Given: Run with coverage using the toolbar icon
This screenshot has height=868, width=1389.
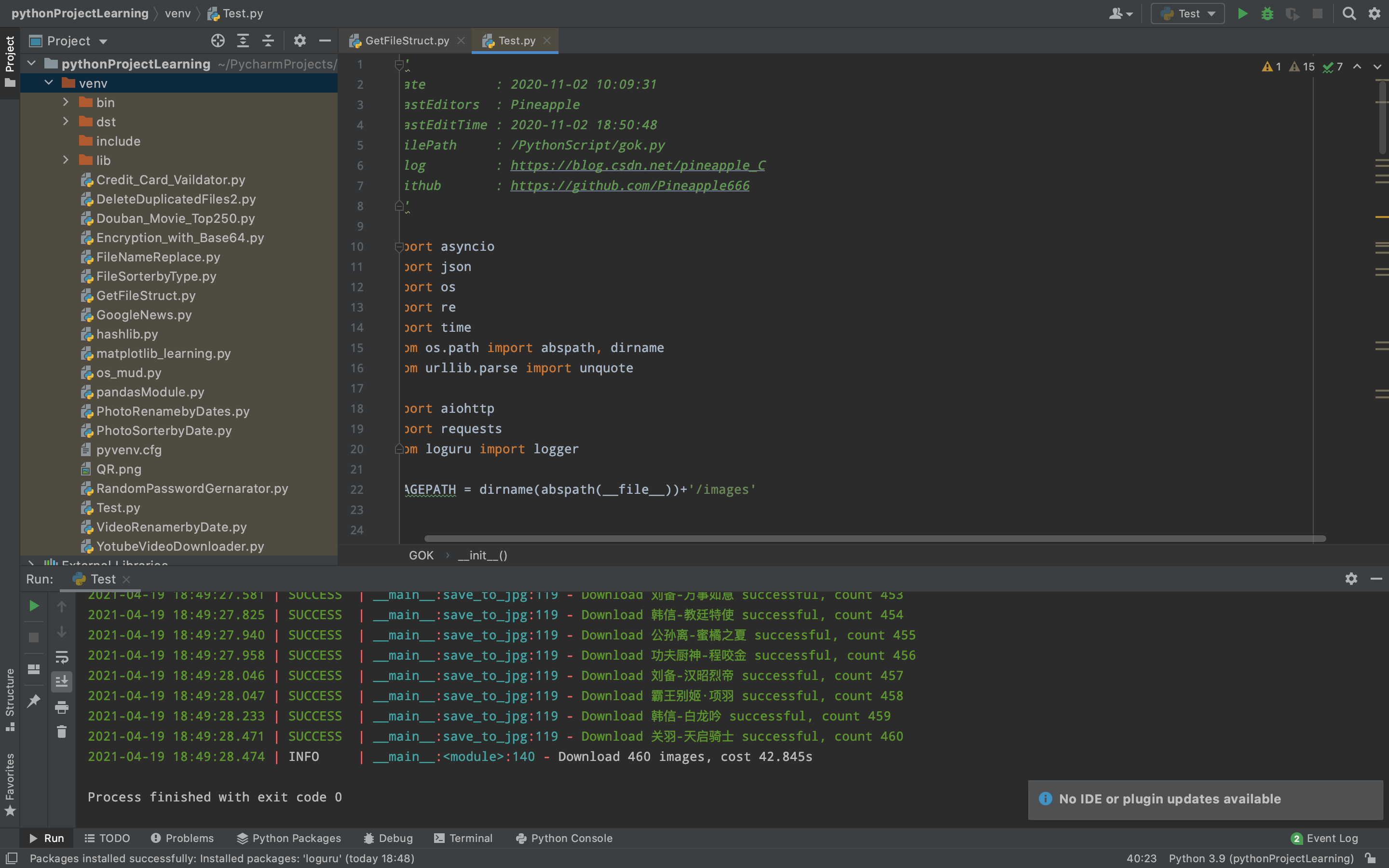Looking at the screenshot, I should pos(1293,14).
